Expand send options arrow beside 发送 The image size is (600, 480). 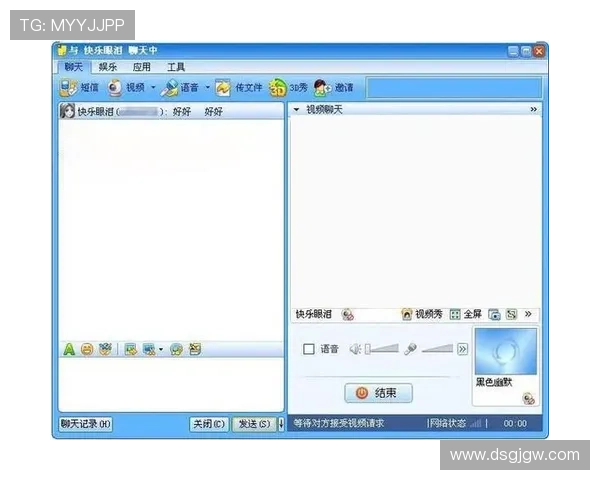[x=281, y=424]
